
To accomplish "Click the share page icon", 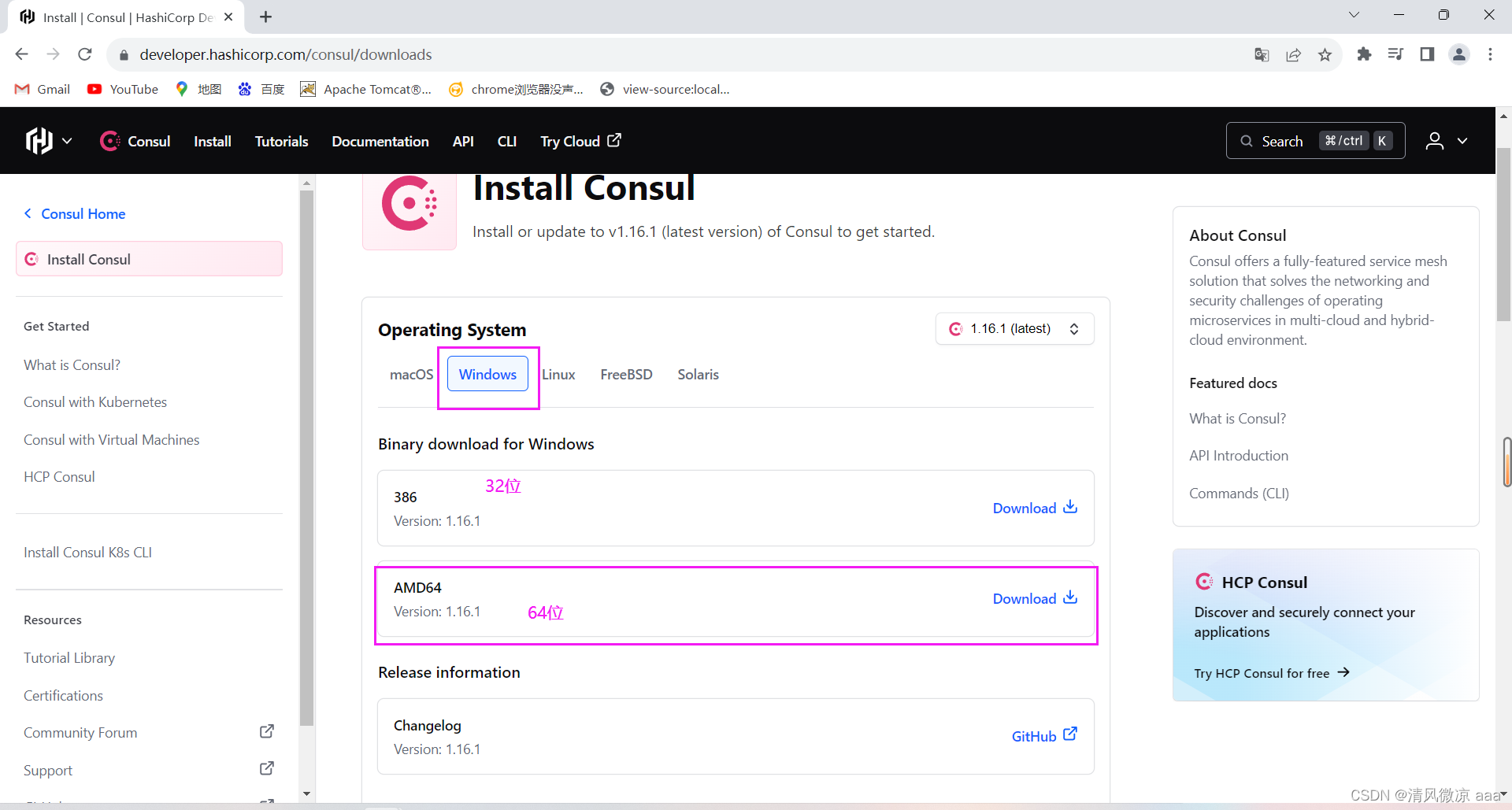I will [1293, 54].
